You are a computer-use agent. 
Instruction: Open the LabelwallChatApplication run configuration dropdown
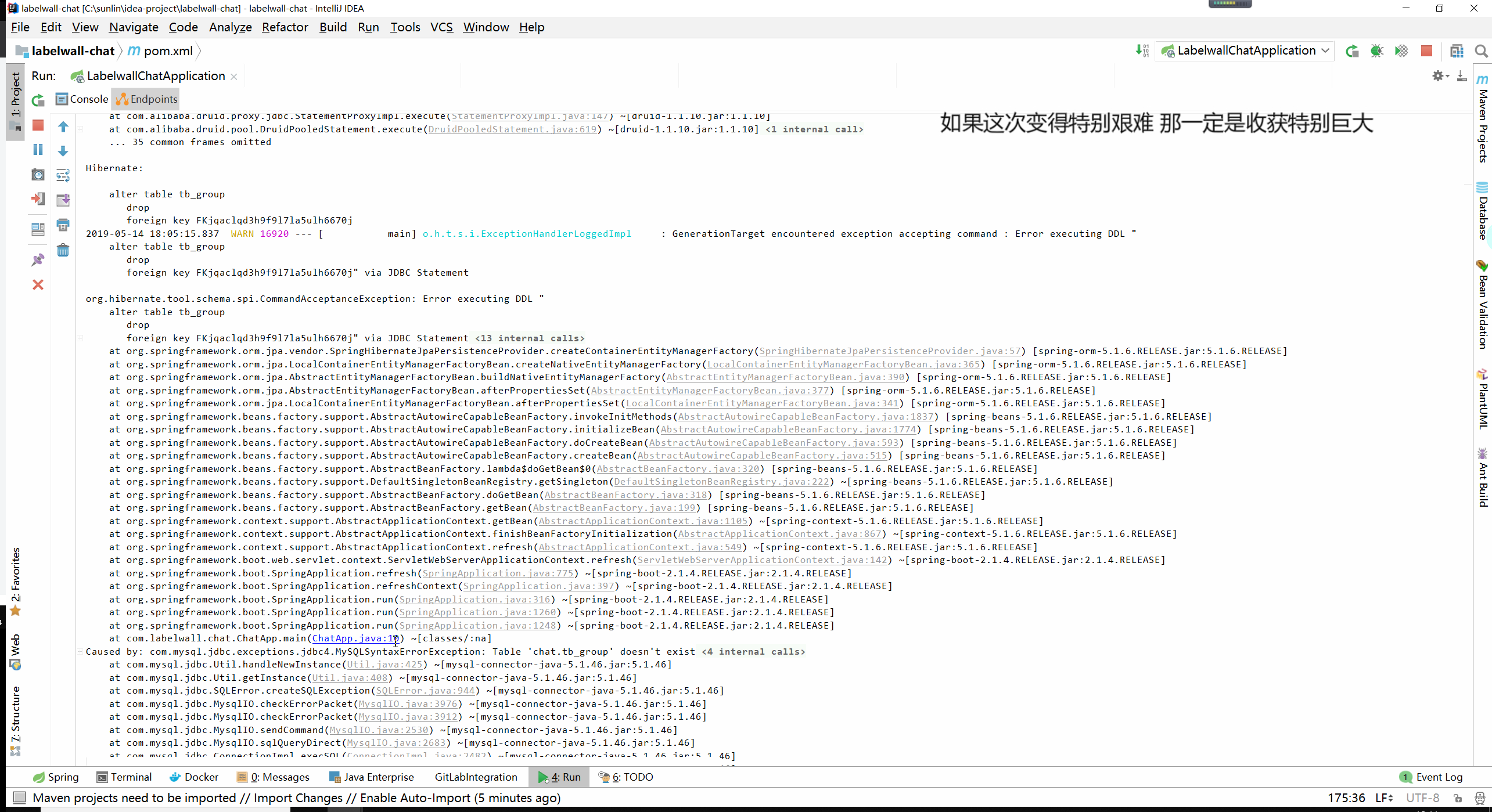tap(1245, 51)
